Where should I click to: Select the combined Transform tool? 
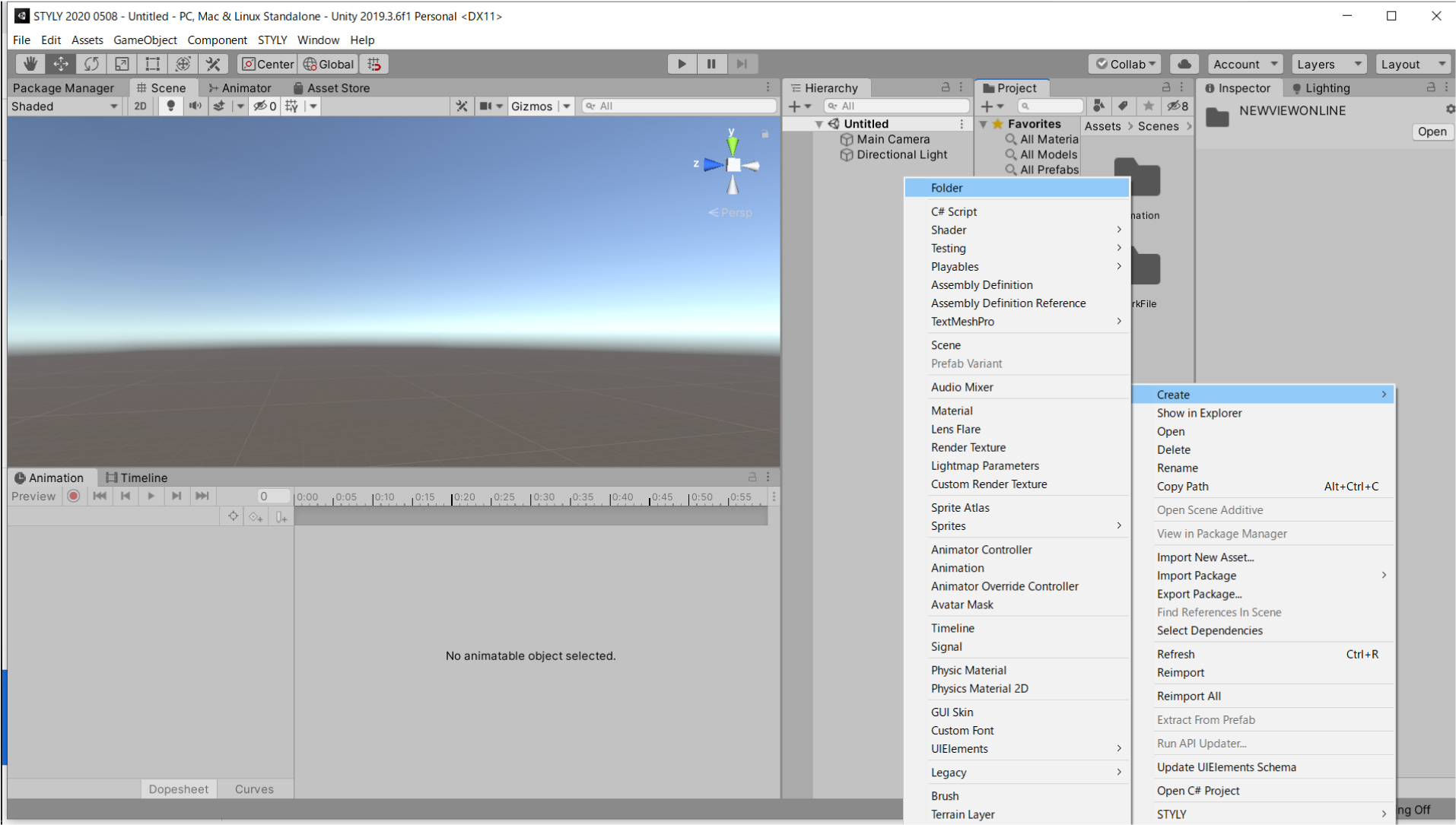point(183,64)
